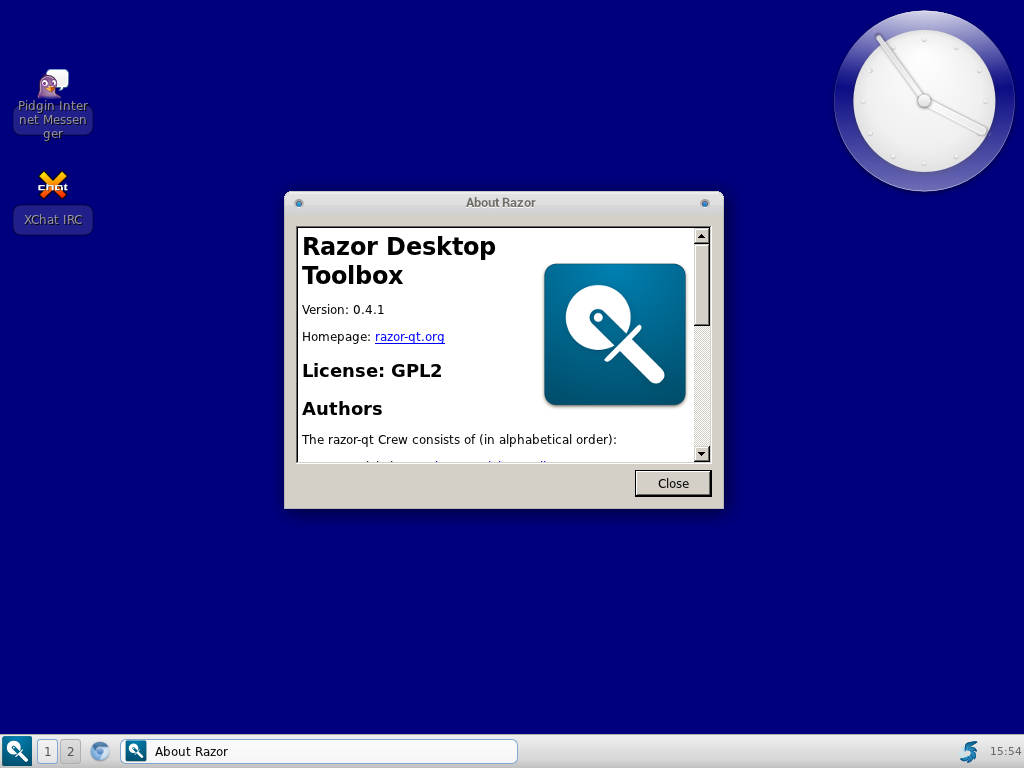The width and height of the screenshot is (1024, 768).
Task: Select the About Razor taskbar entry
Action: (x=319, y=752)
